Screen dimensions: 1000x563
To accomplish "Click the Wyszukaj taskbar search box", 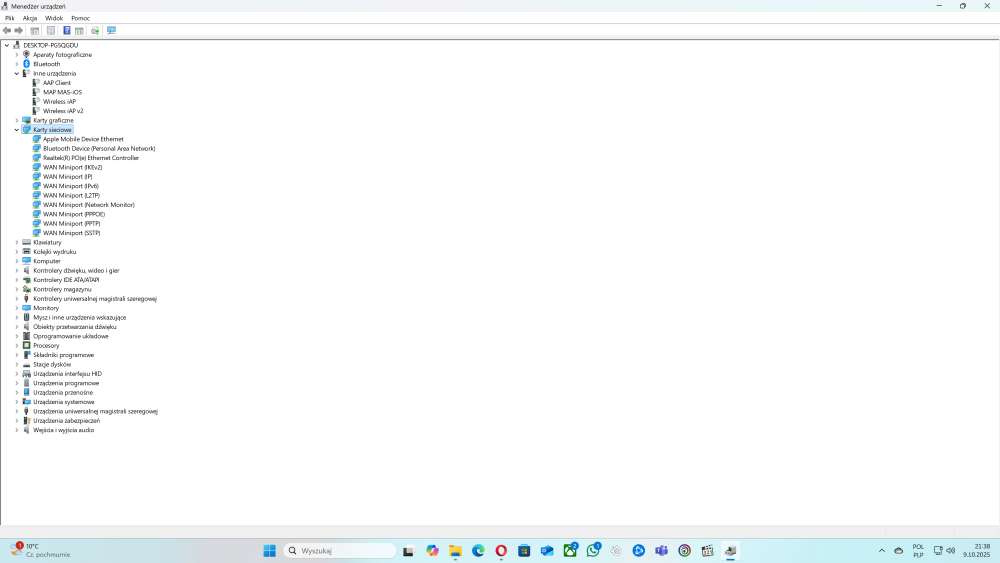I will coord(339,551).
